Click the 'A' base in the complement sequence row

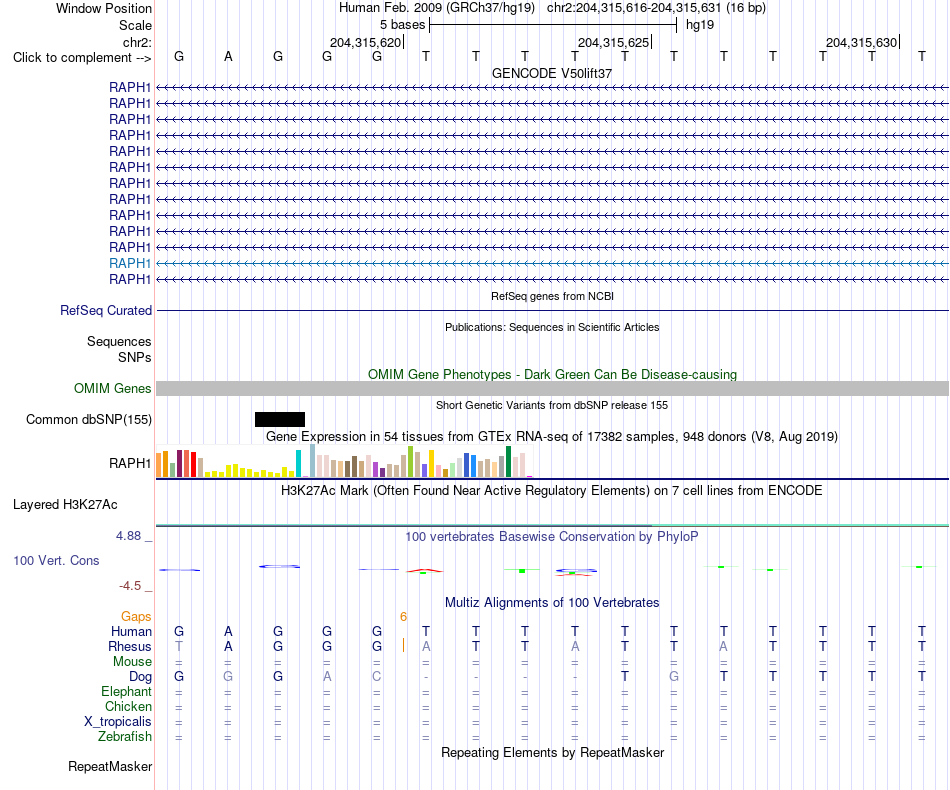(x=228, y=56)
